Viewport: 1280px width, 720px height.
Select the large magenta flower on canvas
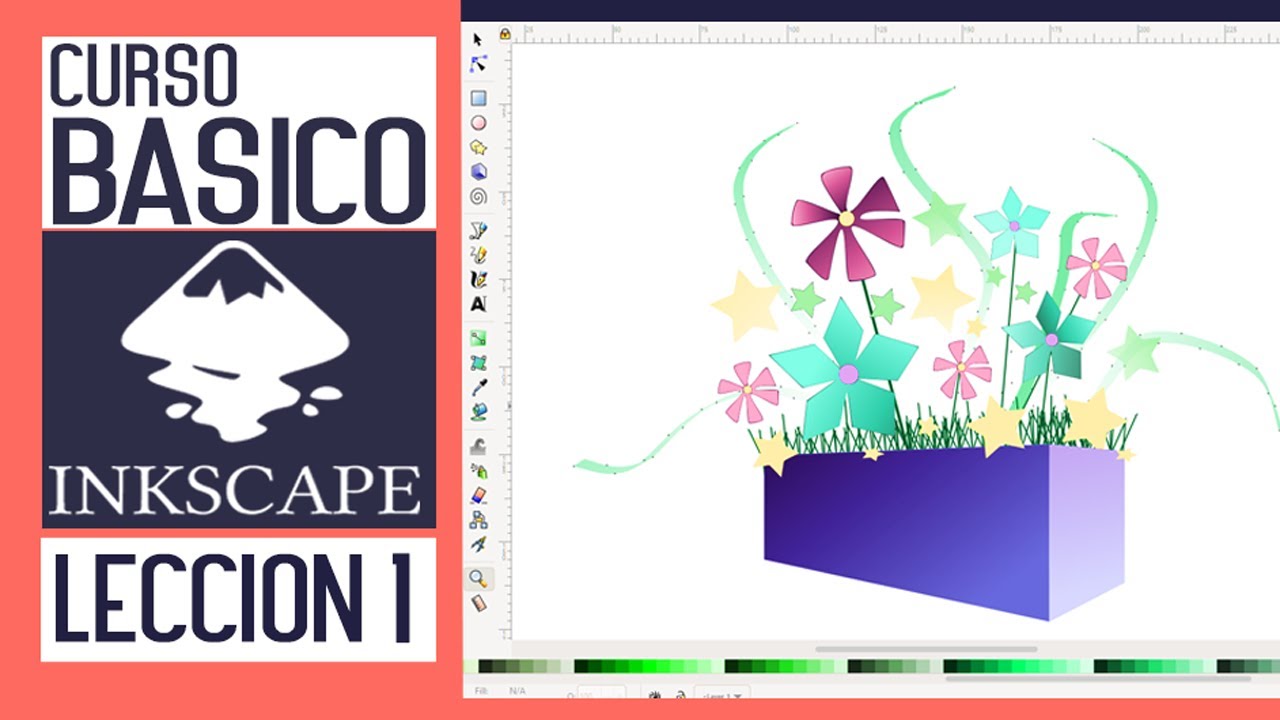847,222
